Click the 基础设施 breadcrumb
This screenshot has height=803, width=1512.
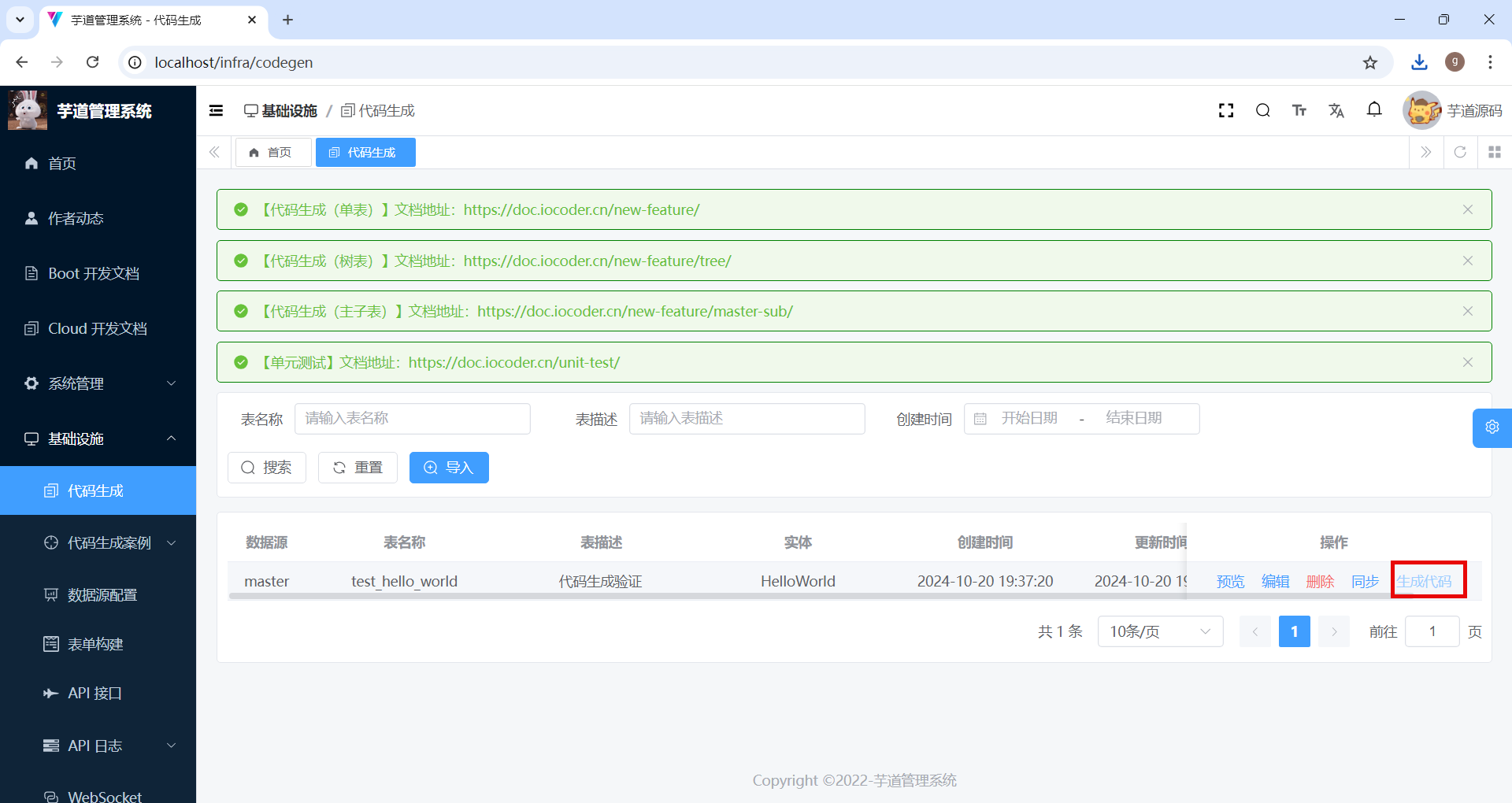coord(280,111)
